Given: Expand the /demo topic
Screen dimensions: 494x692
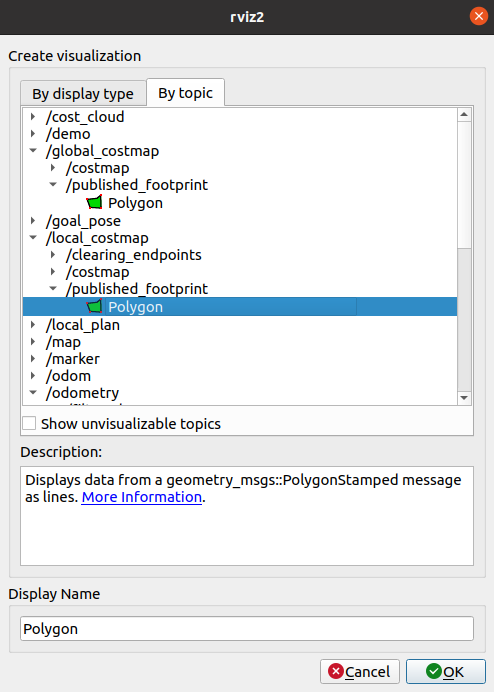Looking at the screenshot, I should [x=33, y=134].
